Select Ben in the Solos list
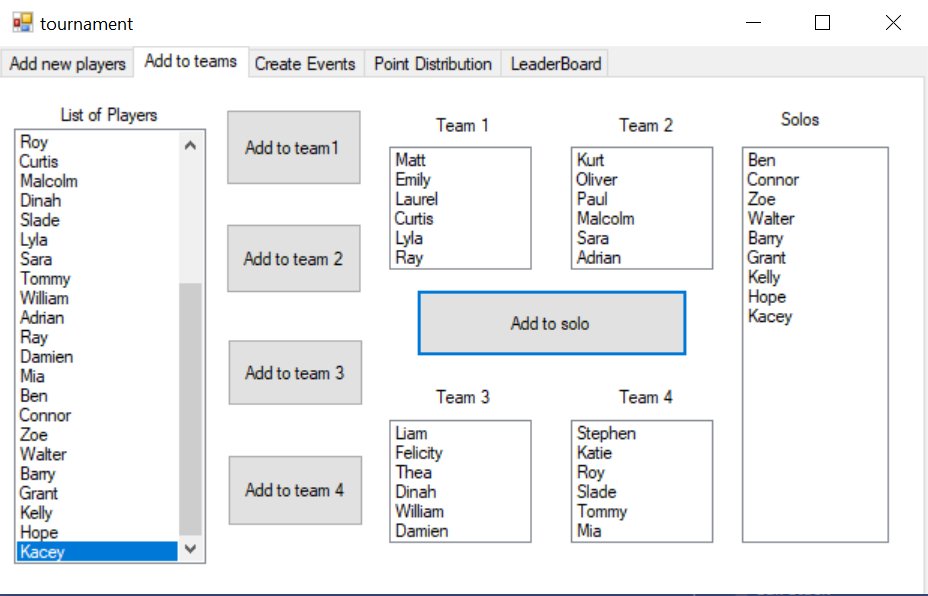Image resolution: width=928 pixels, height=596 pixels. (x=815, y=160)
